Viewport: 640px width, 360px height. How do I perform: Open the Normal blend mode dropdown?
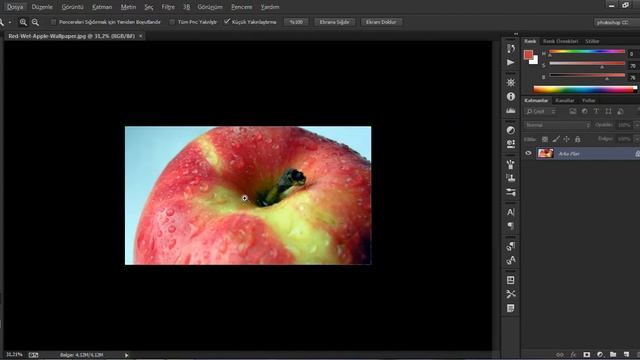pyautogui.click(x=557, y=125)
